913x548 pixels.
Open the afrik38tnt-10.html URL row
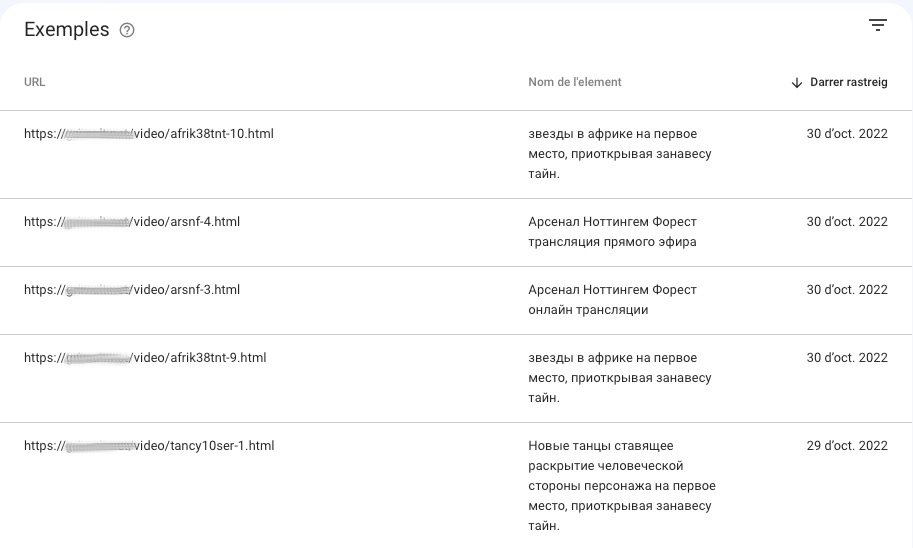tap(149, 134)
